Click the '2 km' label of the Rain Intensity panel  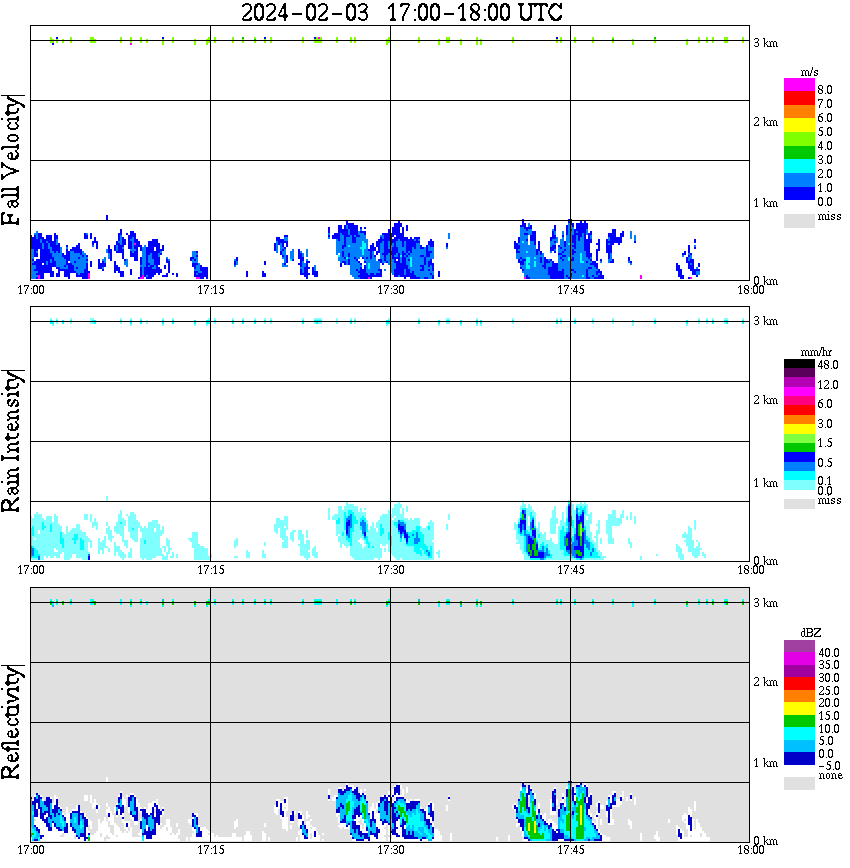765,400
